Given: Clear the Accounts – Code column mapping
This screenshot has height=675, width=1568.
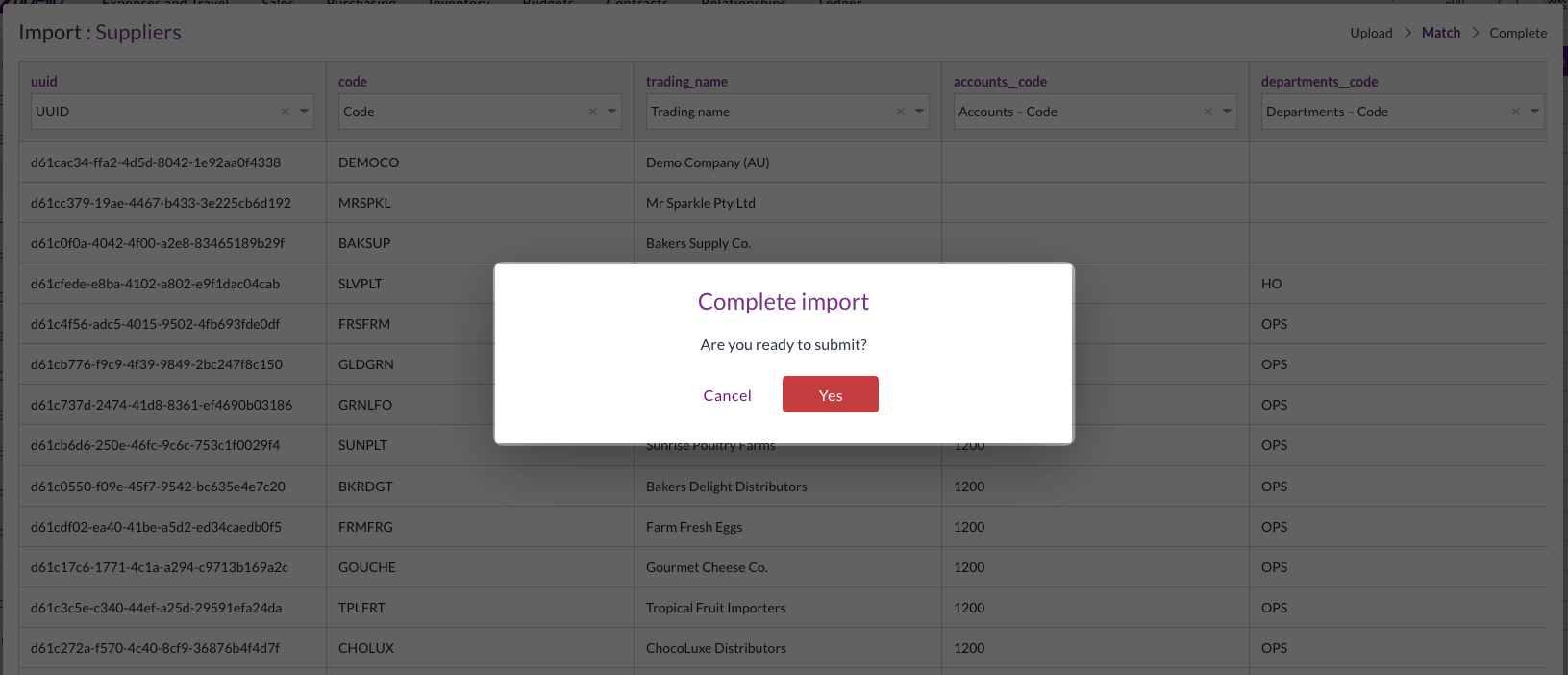Looking at the screenshot, I should 1208,112.
